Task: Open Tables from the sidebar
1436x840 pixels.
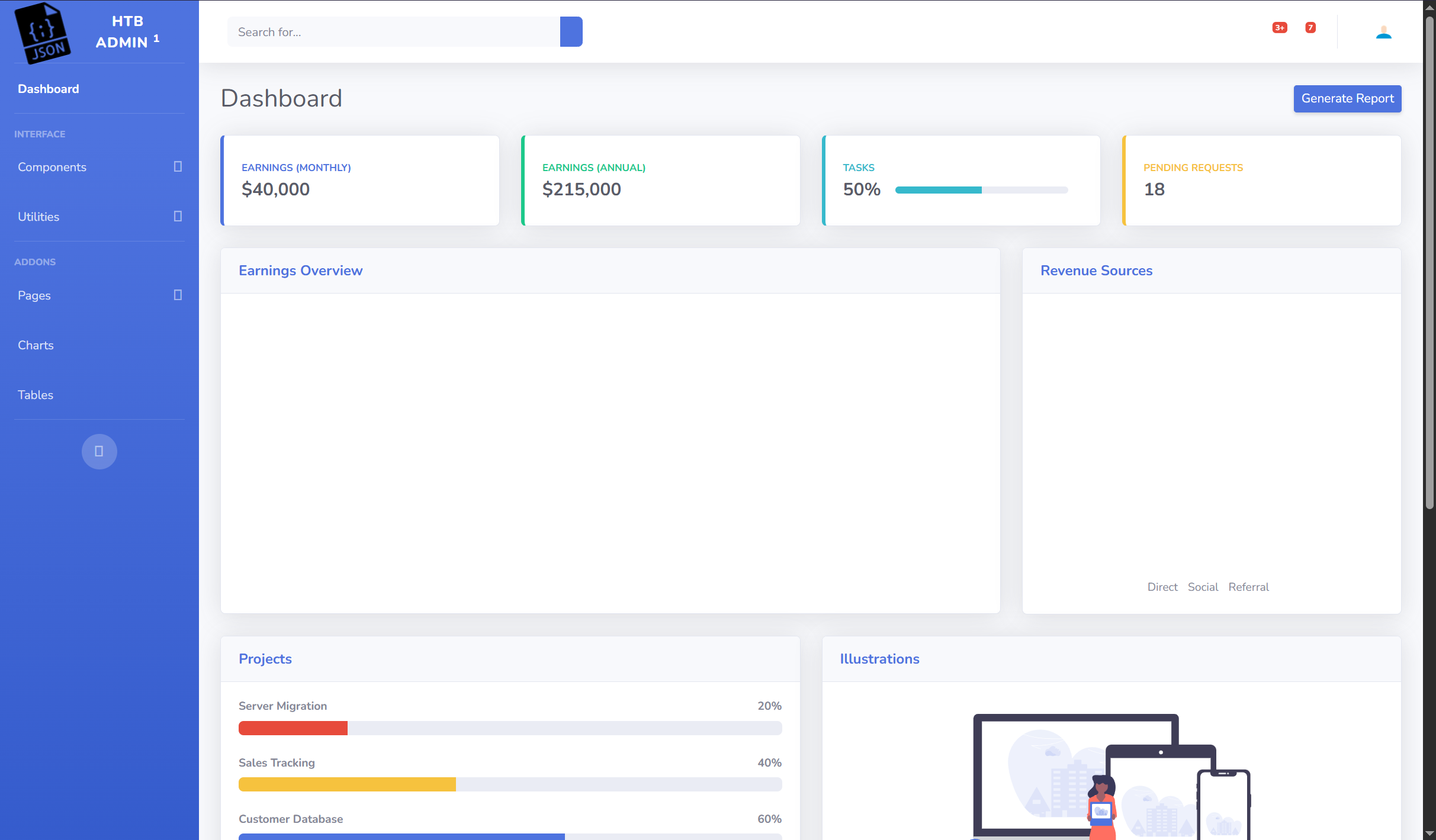Action: pos(36,395)
